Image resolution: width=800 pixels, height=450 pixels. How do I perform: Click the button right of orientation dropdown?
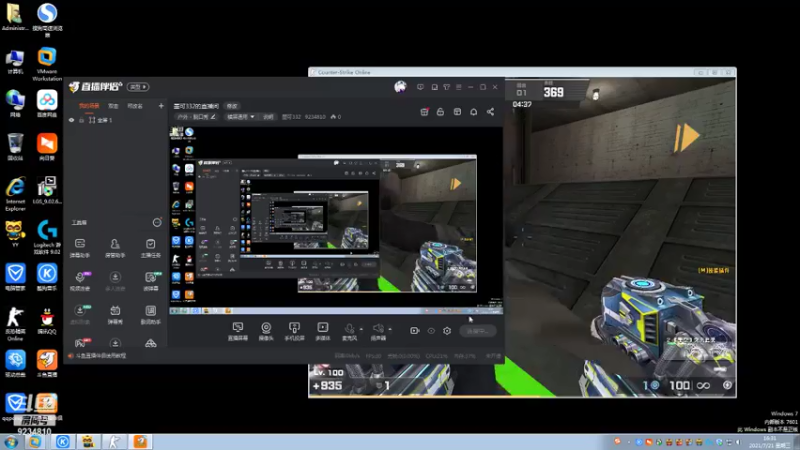268,117
